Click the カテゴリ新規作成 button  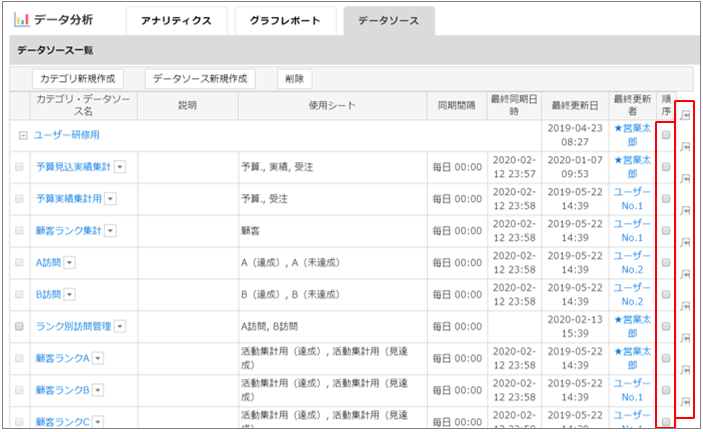(x=78, y=79)
